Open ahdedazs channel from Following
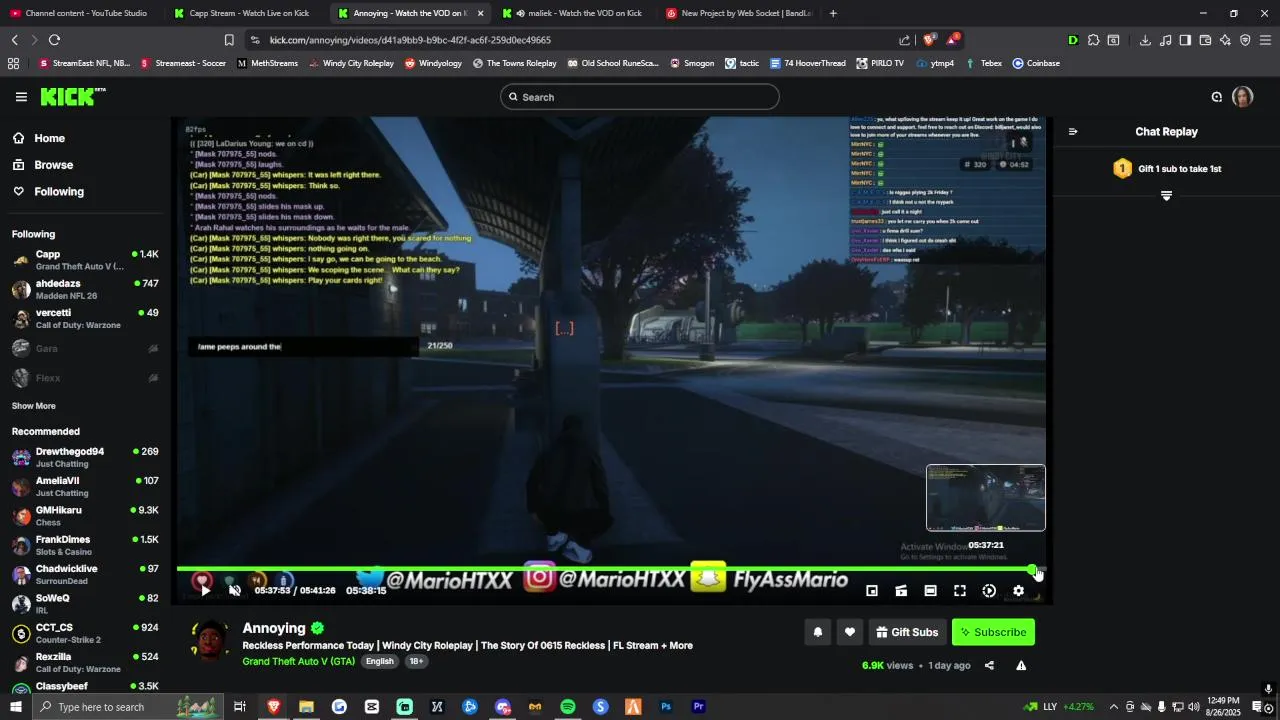 [x=85, y=290]
